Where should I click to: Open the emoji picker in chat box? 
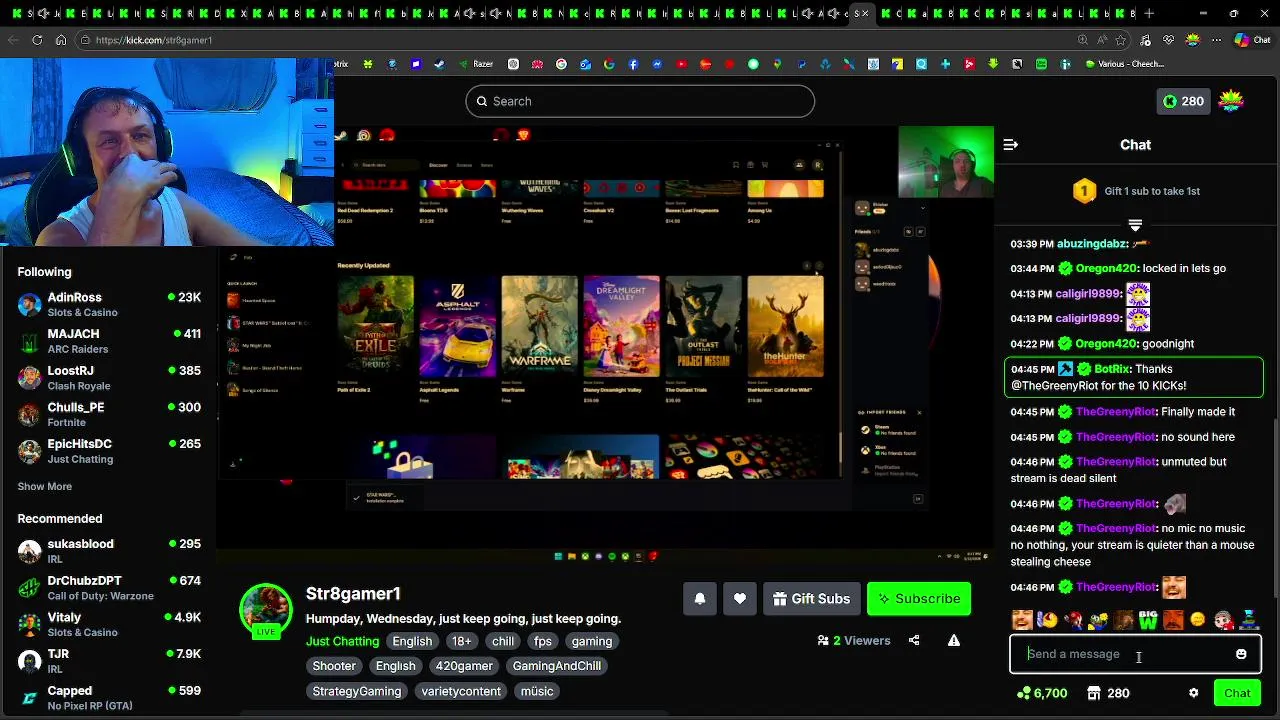tap(1241, 654)
